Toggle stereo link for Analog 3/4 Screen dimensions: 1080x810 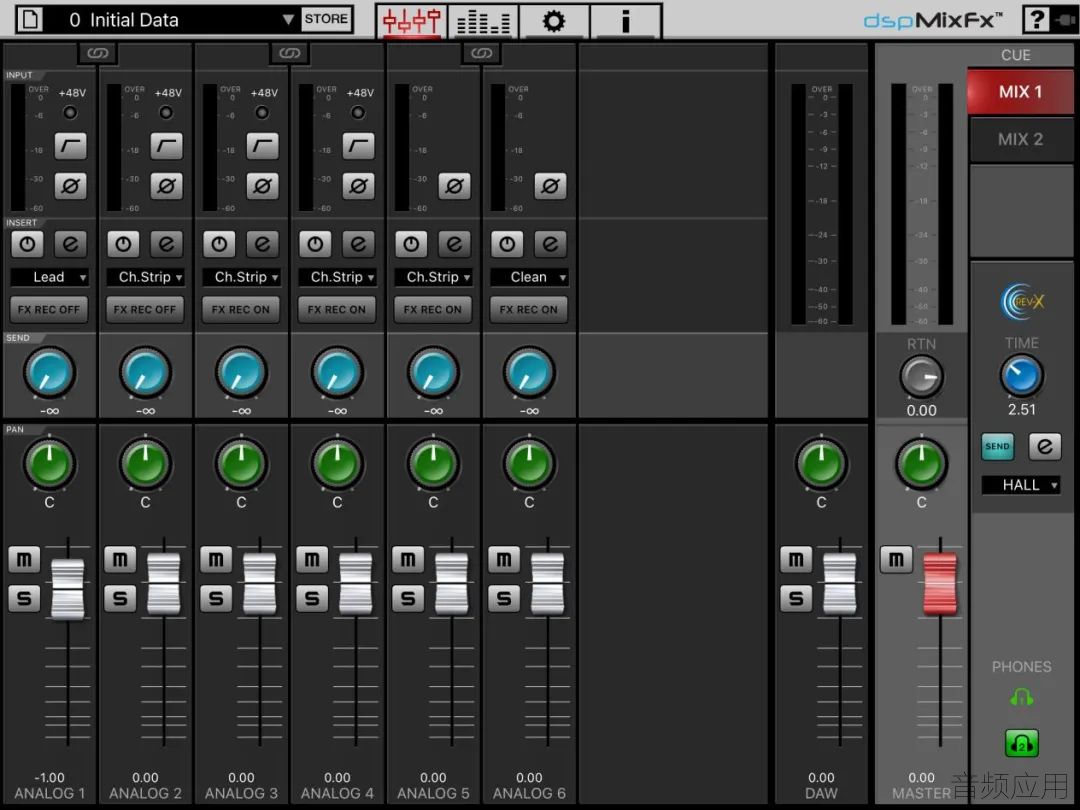[289, 53]
